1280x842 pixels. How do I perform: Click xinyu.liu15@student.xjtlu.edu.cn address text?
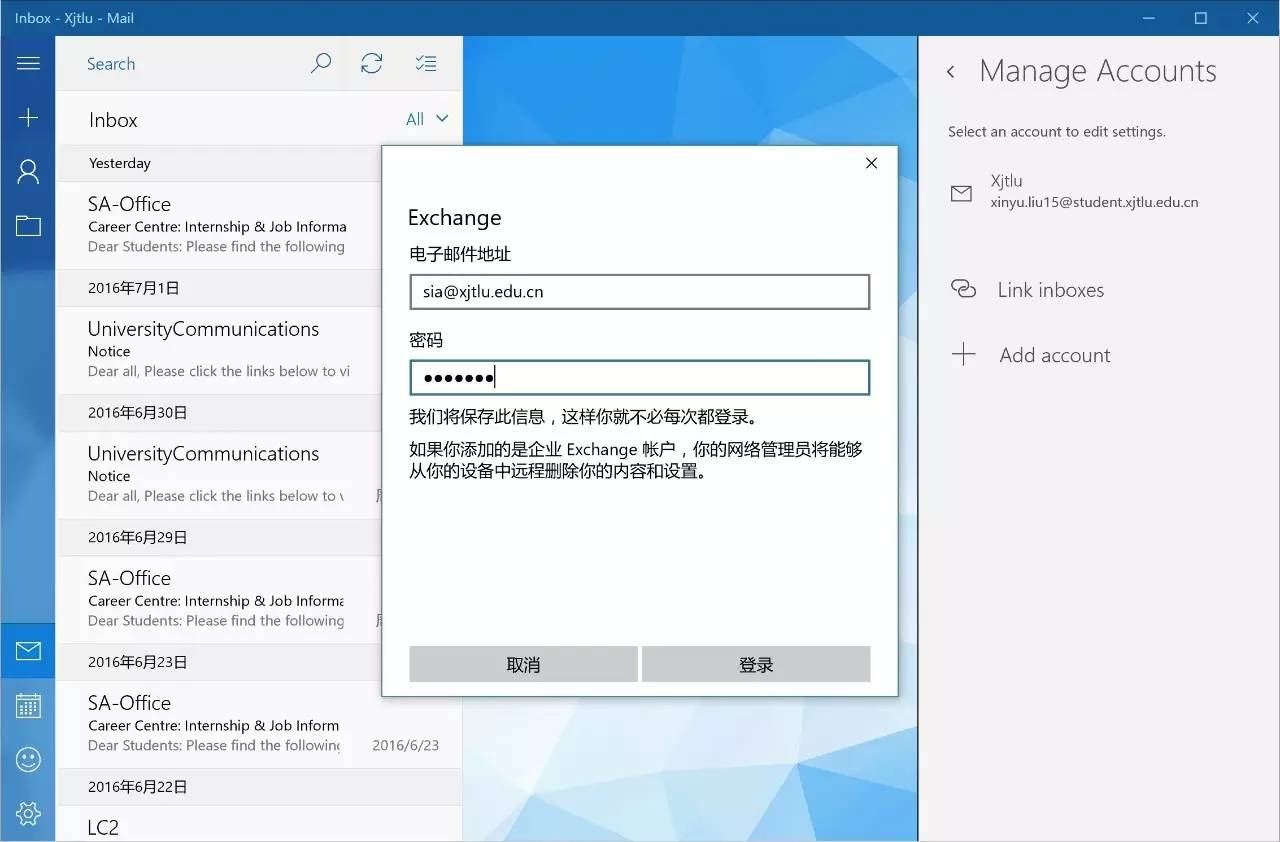(x=1094, y=202)
